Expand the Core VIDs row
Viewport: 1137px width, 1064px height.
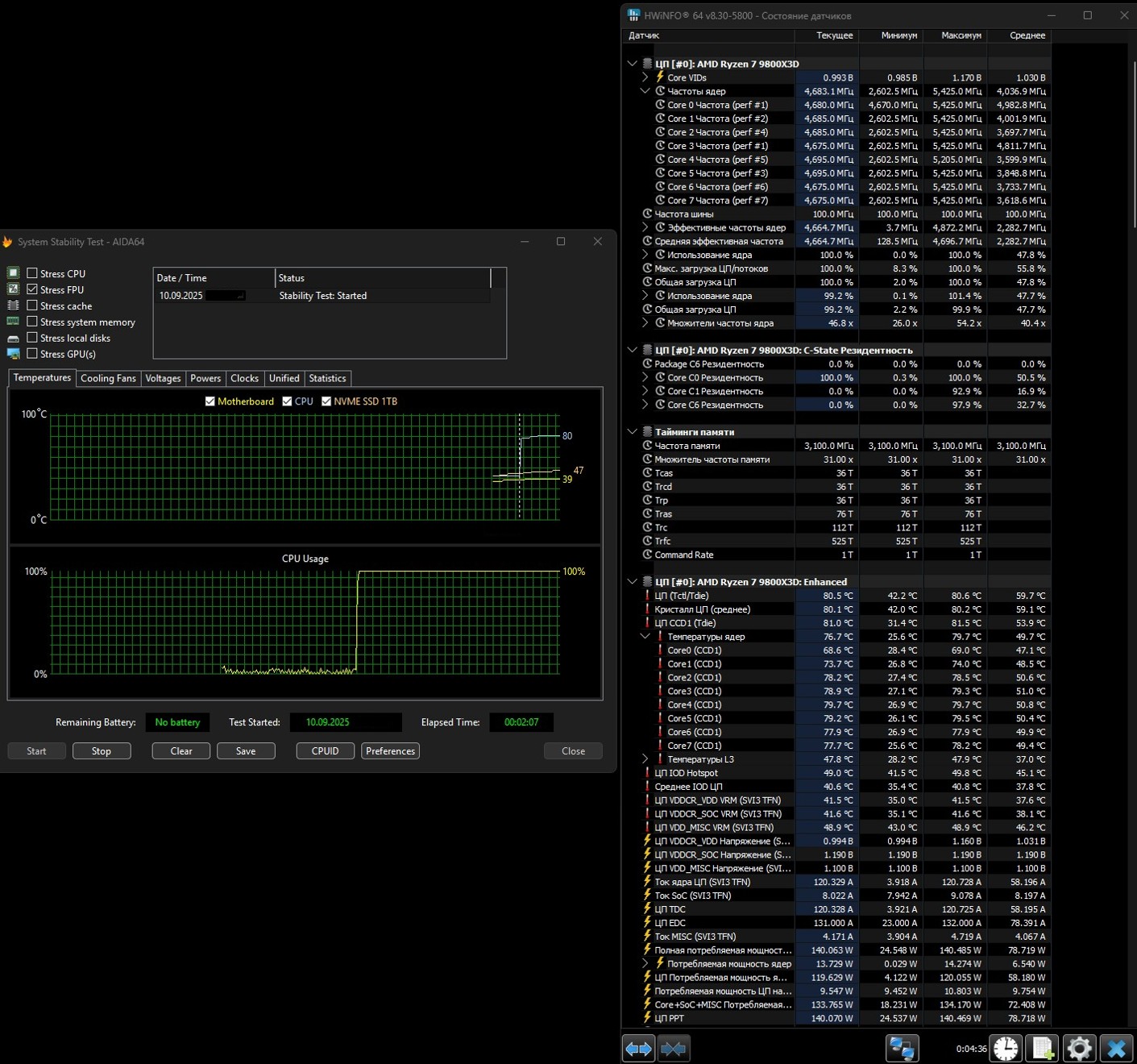point(645,77)
